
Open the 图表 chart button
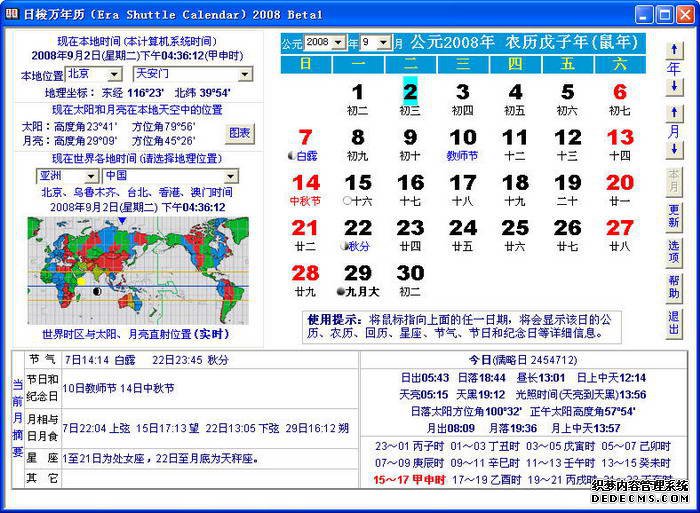tap(240, 133)
